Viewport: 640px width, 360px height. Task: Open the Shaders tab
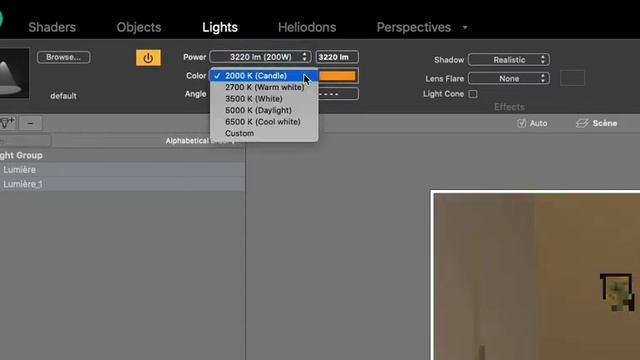click(x=52, y=27)
